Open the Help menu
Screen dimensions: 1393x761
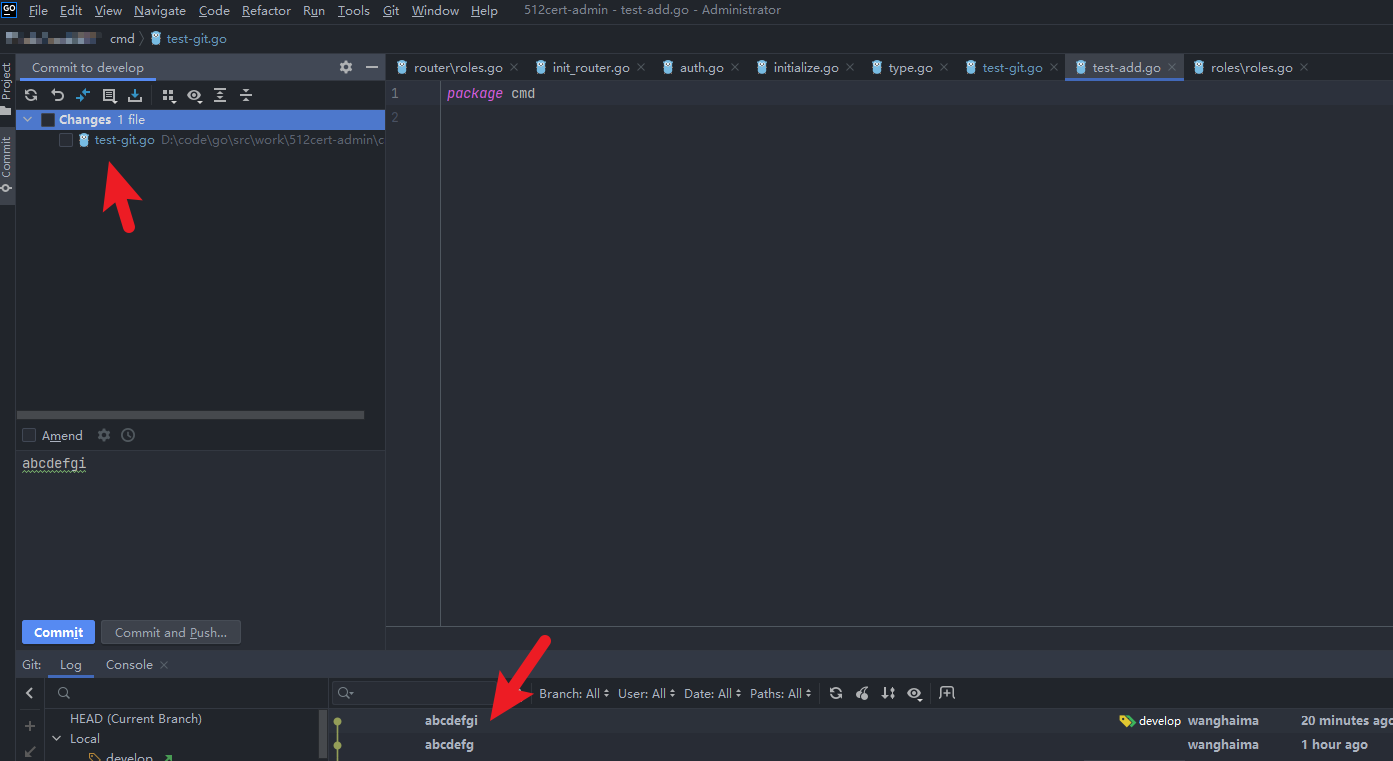(x=484, y=10)
